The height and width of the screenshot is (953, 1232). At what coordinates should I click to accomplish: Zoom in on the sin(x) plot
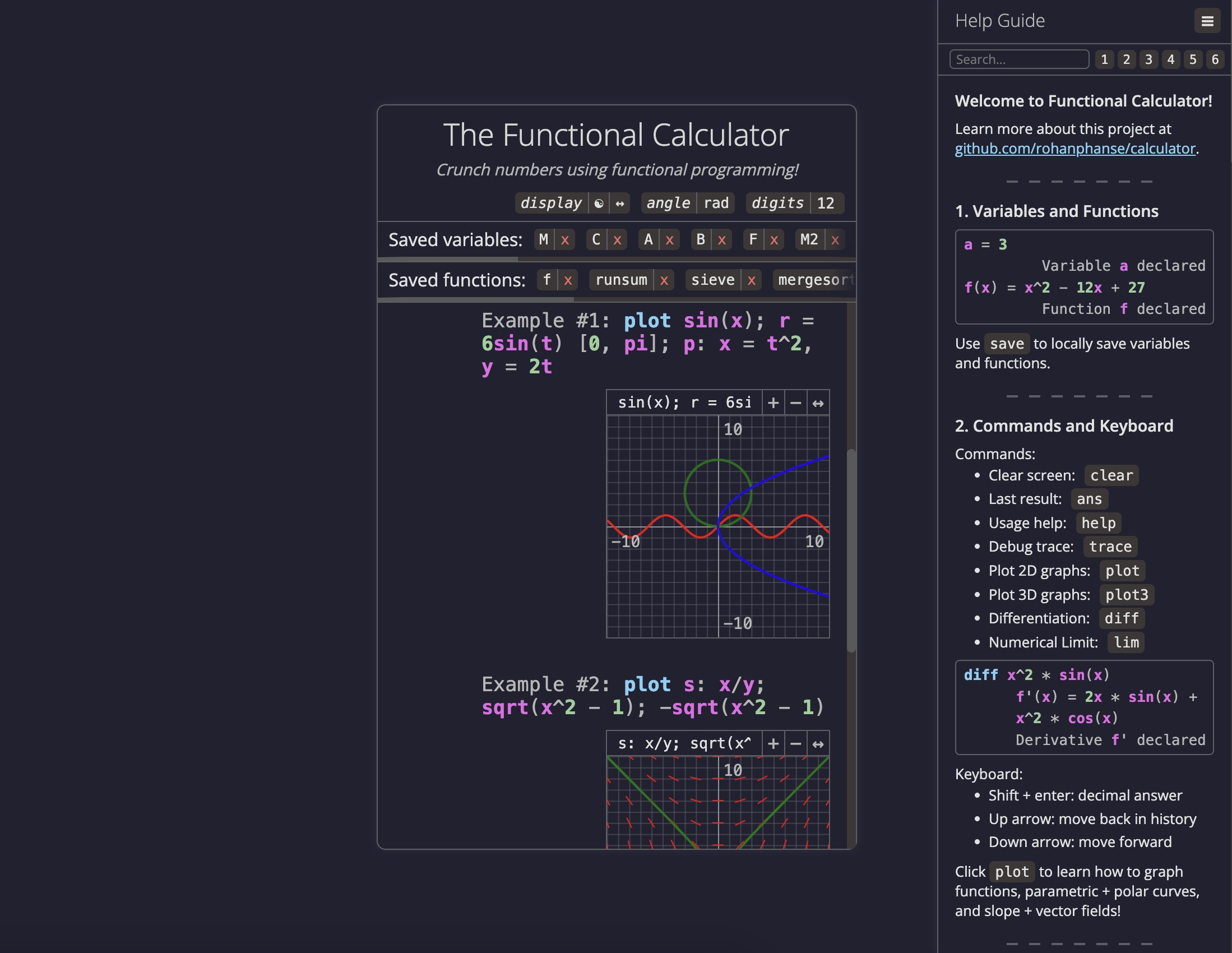[x=773, y=403]
